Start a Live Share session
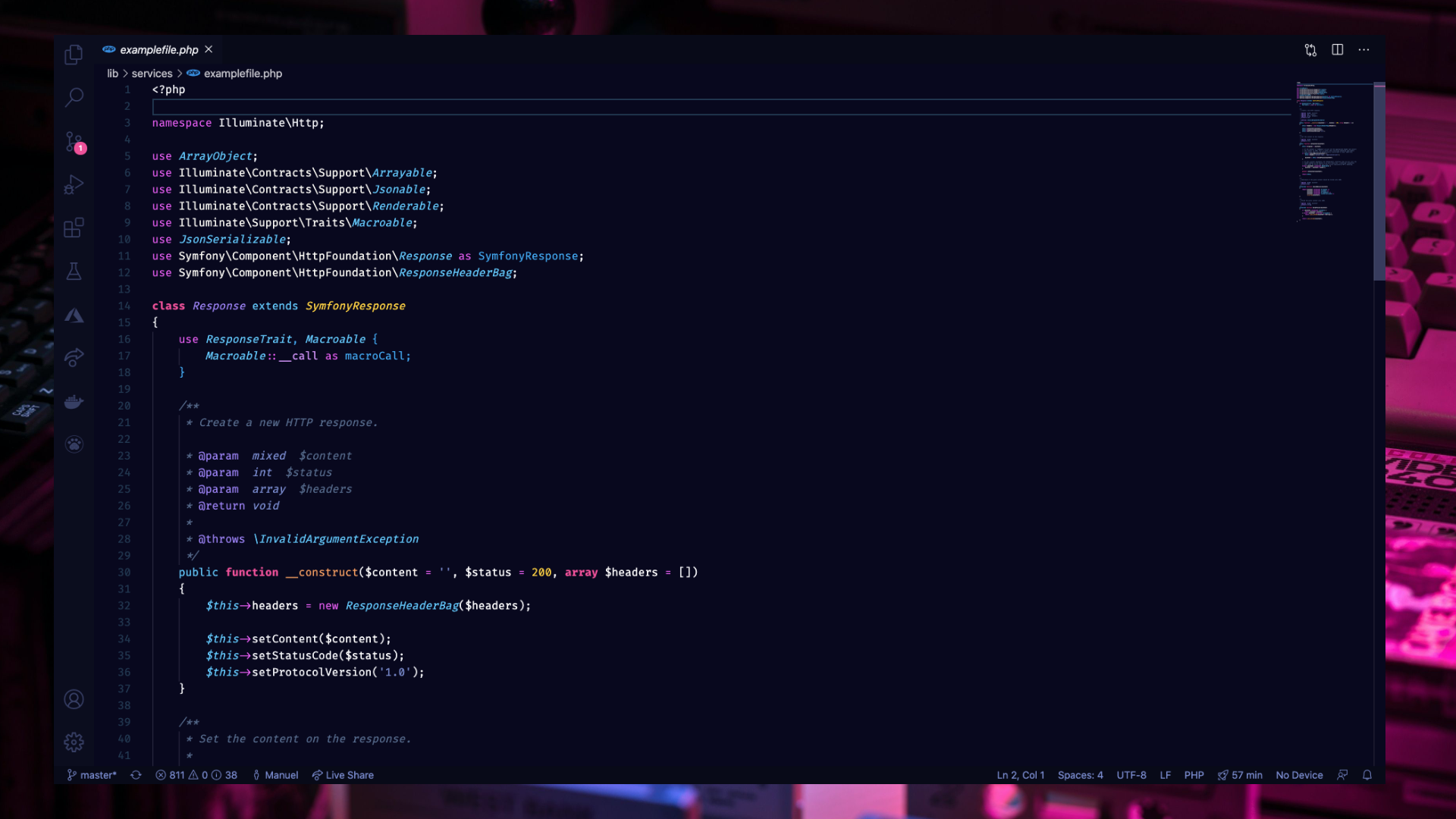Screen dimensions: 1456x819 pyautogui.click(x=343, y=775)
